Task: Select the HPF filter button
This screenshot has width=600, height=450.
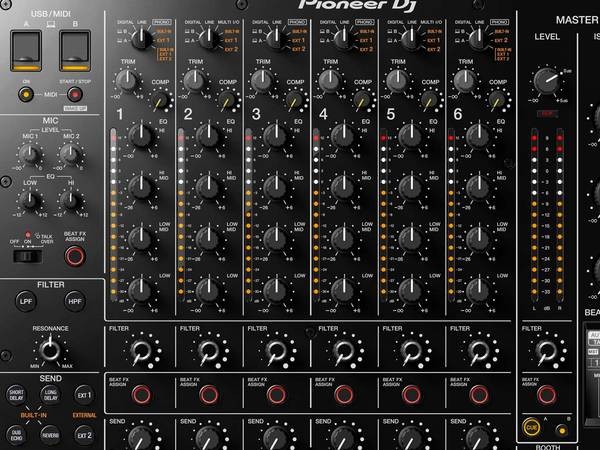Action: [75, 301]
